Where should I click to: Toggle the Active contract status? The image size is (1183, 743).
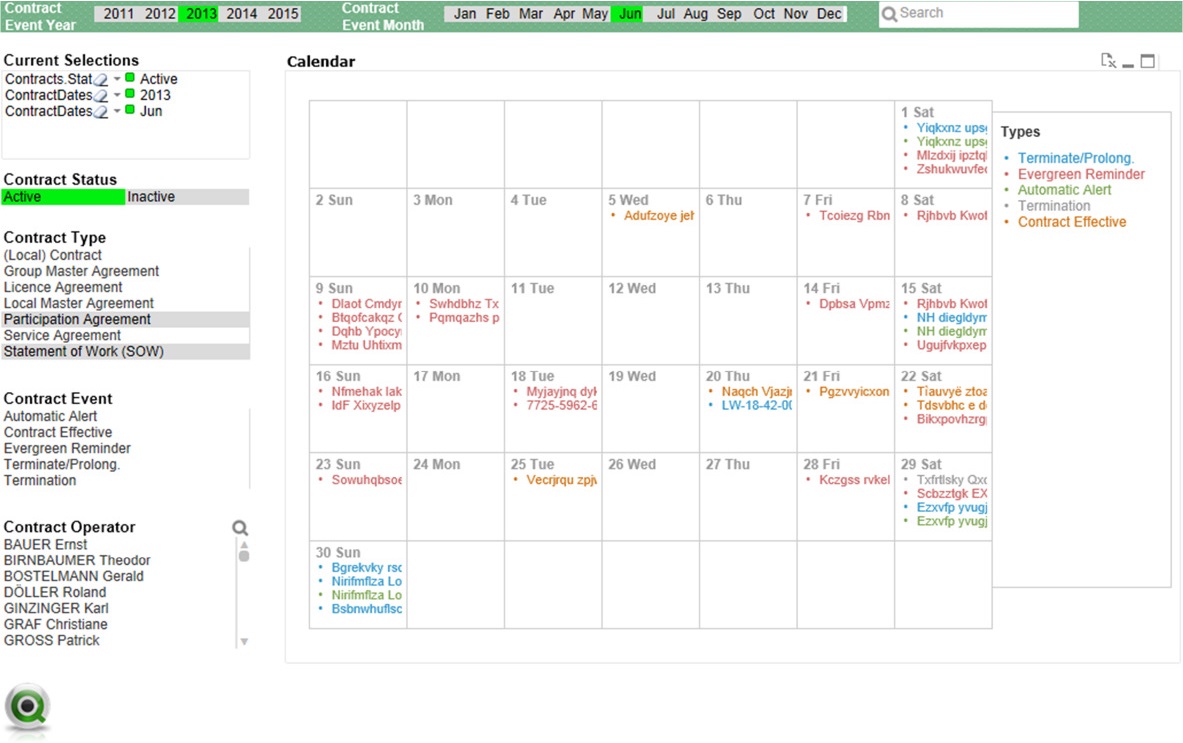pyautogui.click(x=63, y=197)
